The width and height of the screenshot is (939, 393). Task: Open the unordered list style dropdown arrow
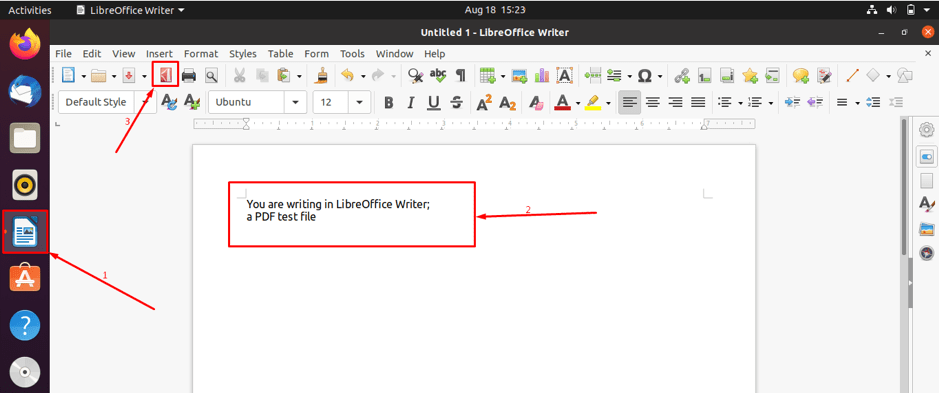[740, 103]
